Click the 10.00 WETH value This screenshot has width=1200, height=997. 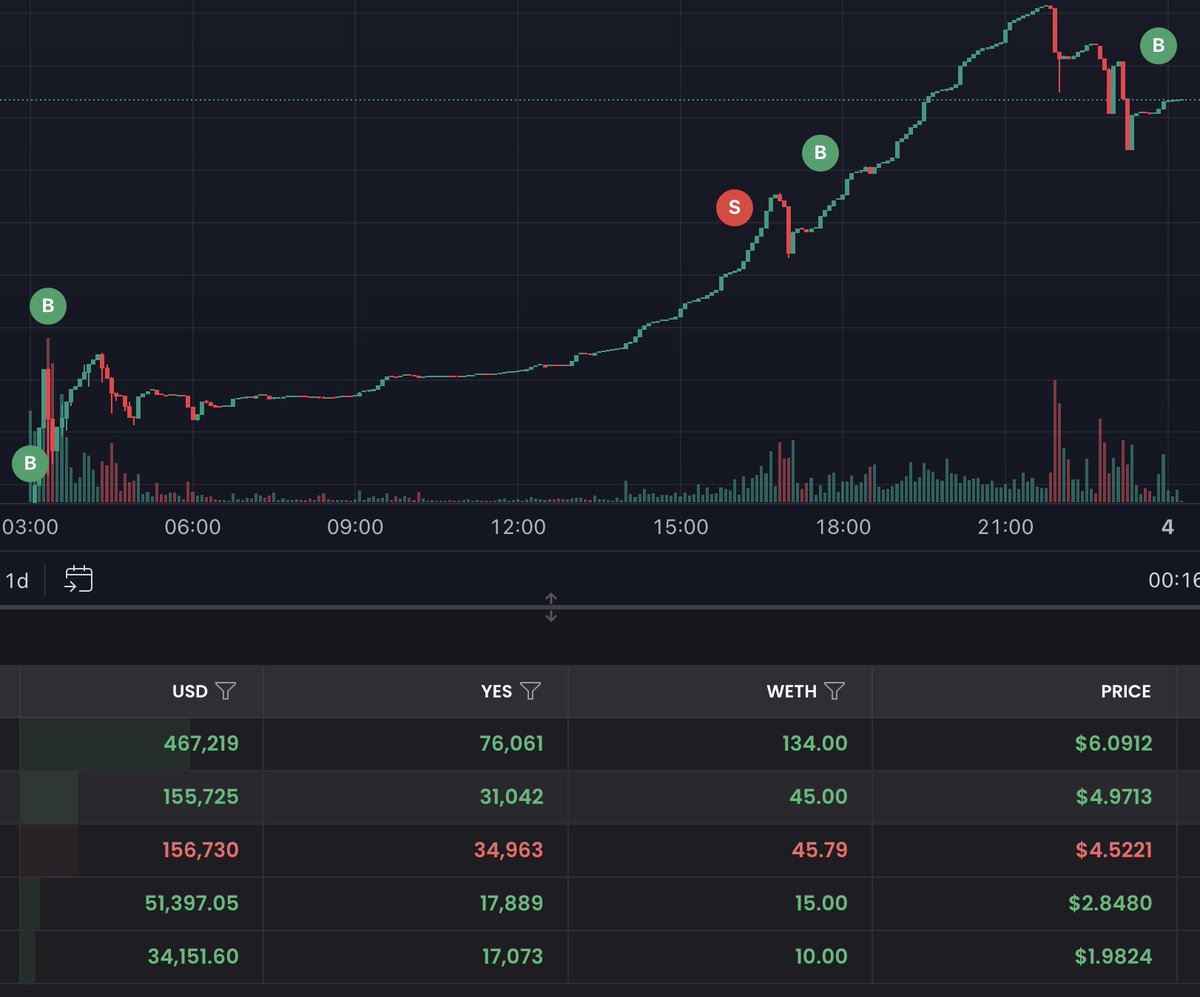click(x=821, y=957)
